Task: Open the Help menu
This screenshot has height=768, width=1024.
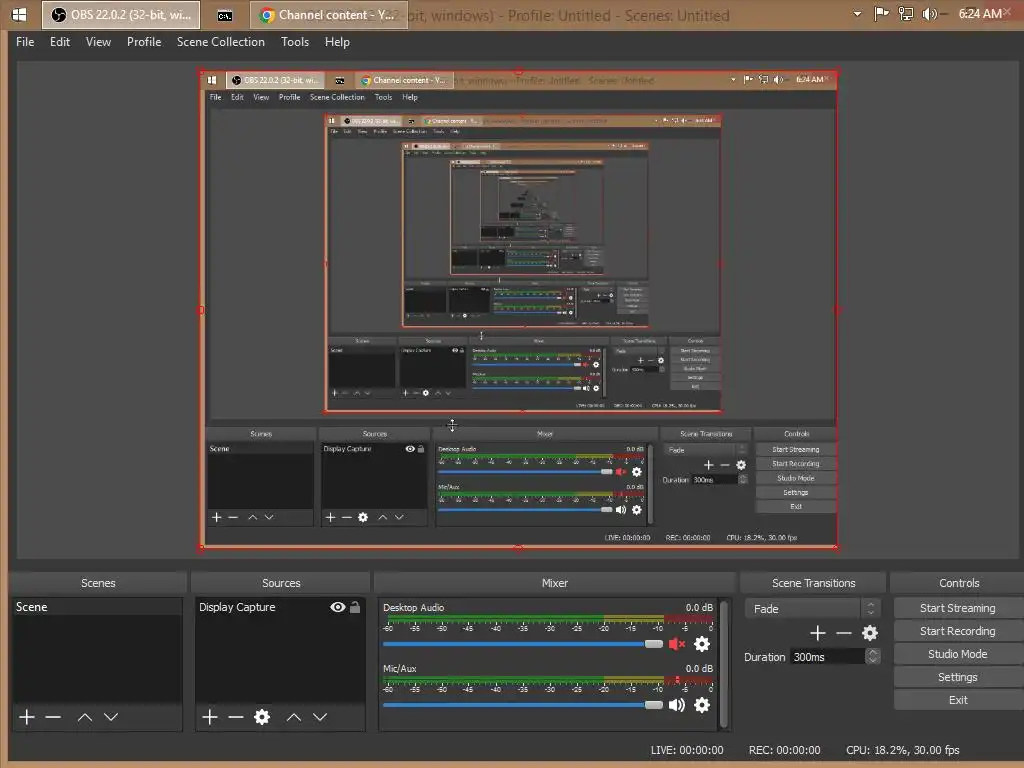Action: tap(337, 42)
